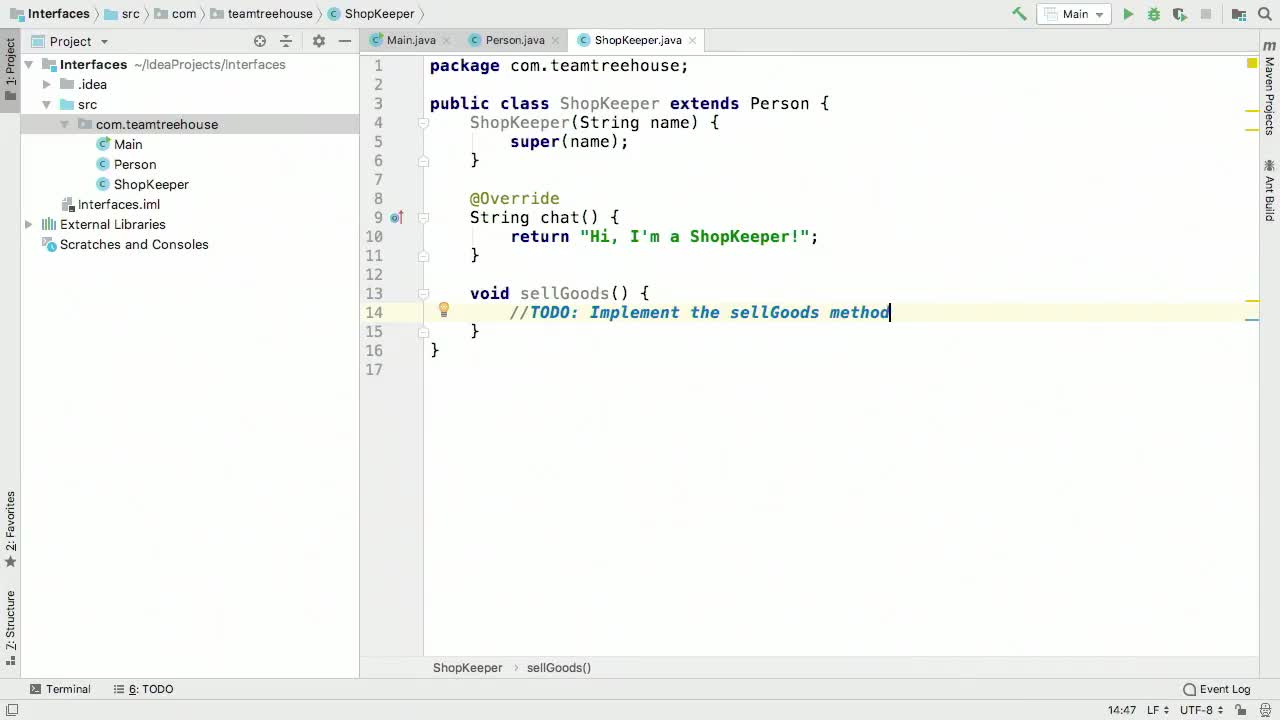
Task: Expand the .idea folder
Action: [x=46, y=85]
